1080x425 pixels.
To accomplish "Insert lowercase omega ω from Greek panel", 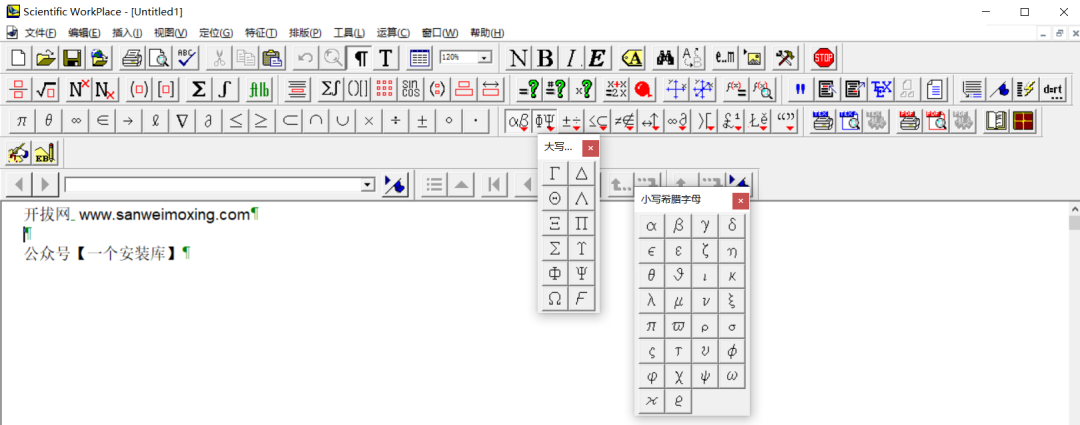I will click(x=732, y=376).
